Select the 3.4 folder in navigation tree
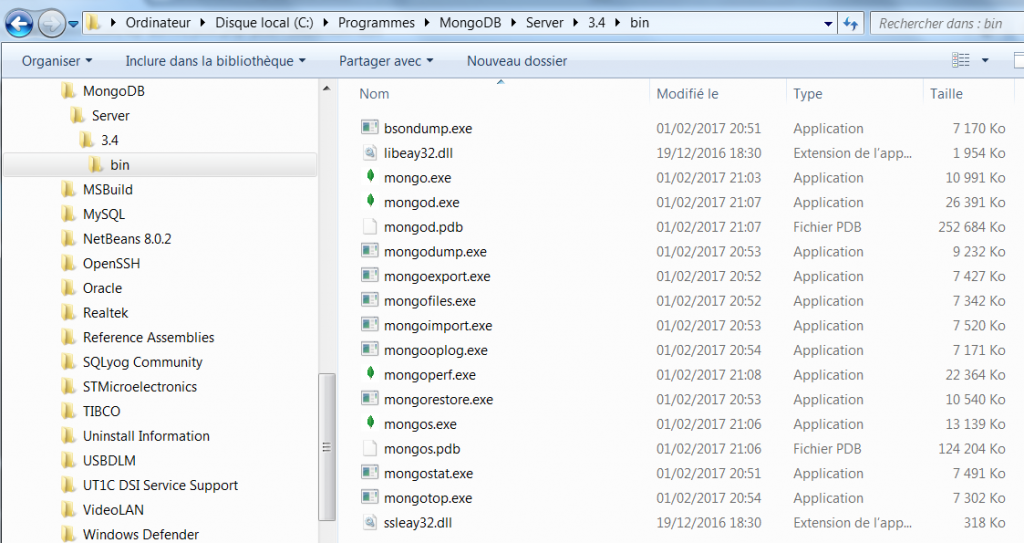The image size is (1024, 543). [x=109, y=140]
